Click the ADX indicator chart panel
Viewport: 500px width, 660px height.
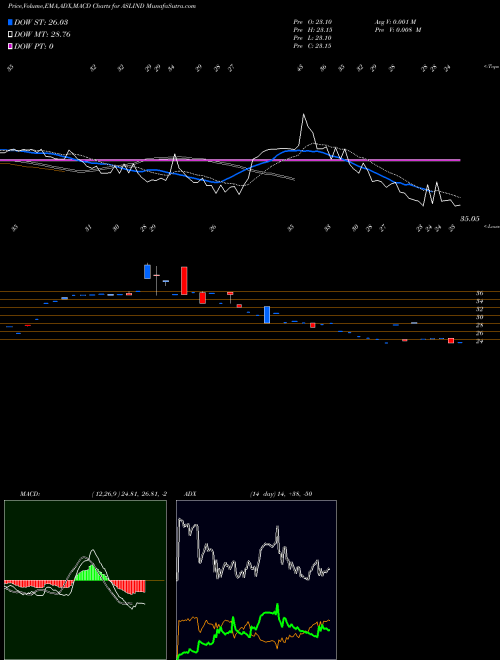[x=256, y=580]
